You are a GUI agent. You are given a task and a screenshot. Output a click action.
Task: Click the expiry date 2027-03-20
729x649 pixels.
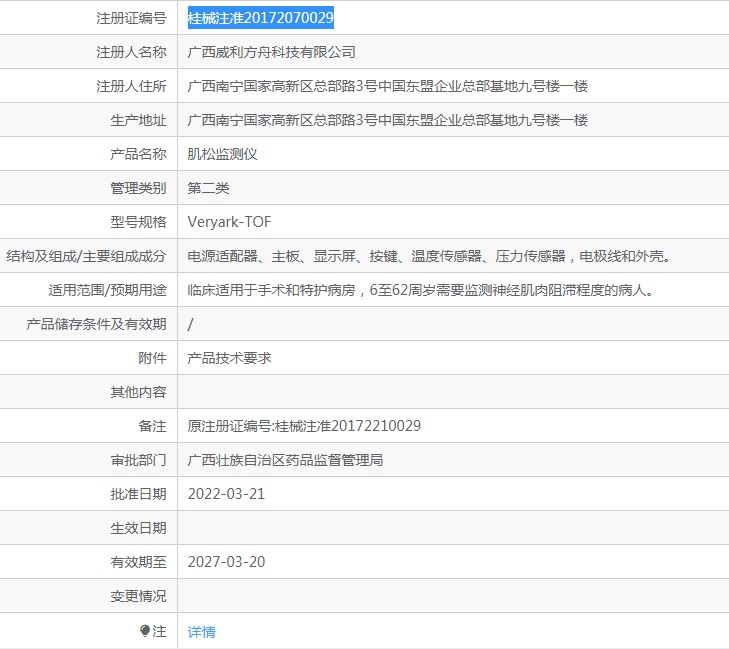tap(226, 562)
